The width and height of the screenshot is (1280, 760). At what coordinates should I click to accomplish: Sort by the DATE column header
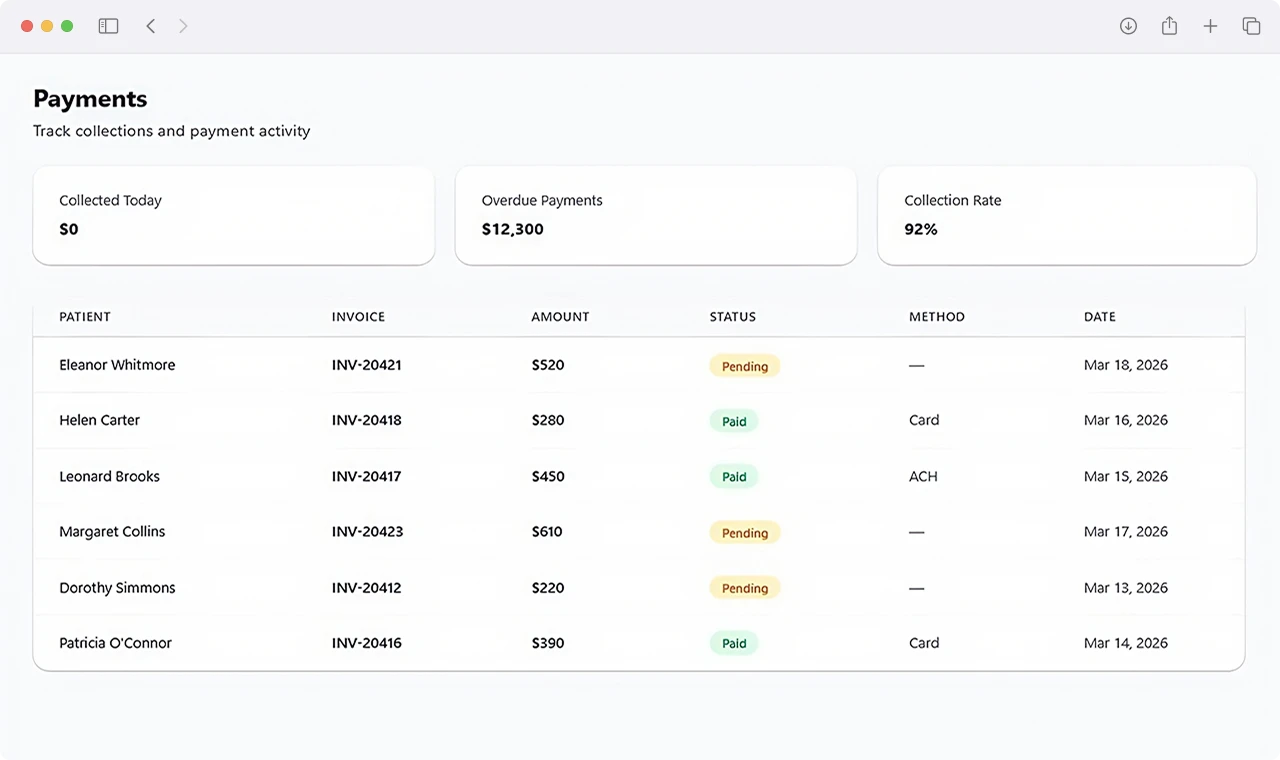(x=1100, y=317)
